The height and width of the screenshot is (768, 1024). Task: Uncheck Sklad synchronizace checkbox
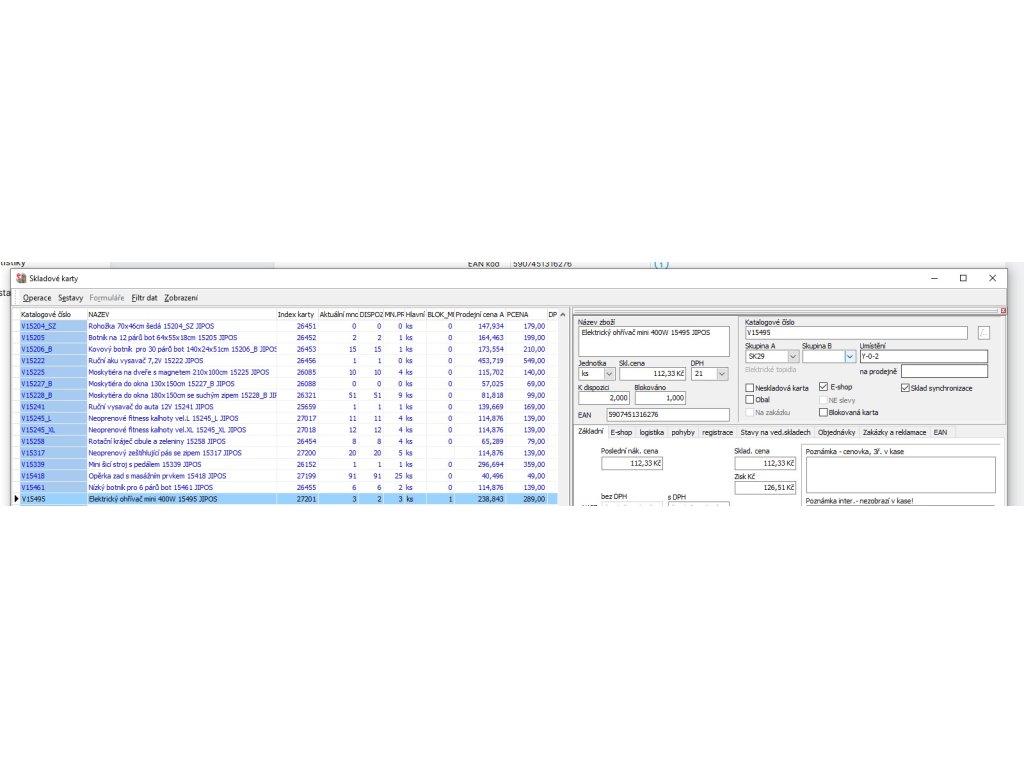click(x=905, y=388)
